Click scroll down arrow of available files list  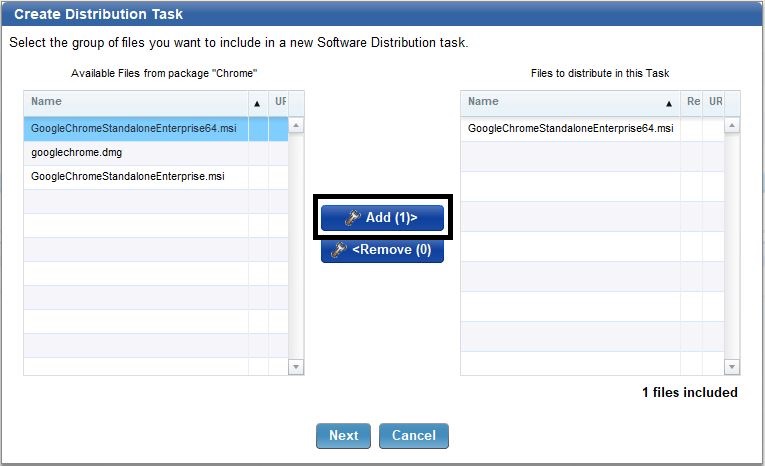click(296, 366)
